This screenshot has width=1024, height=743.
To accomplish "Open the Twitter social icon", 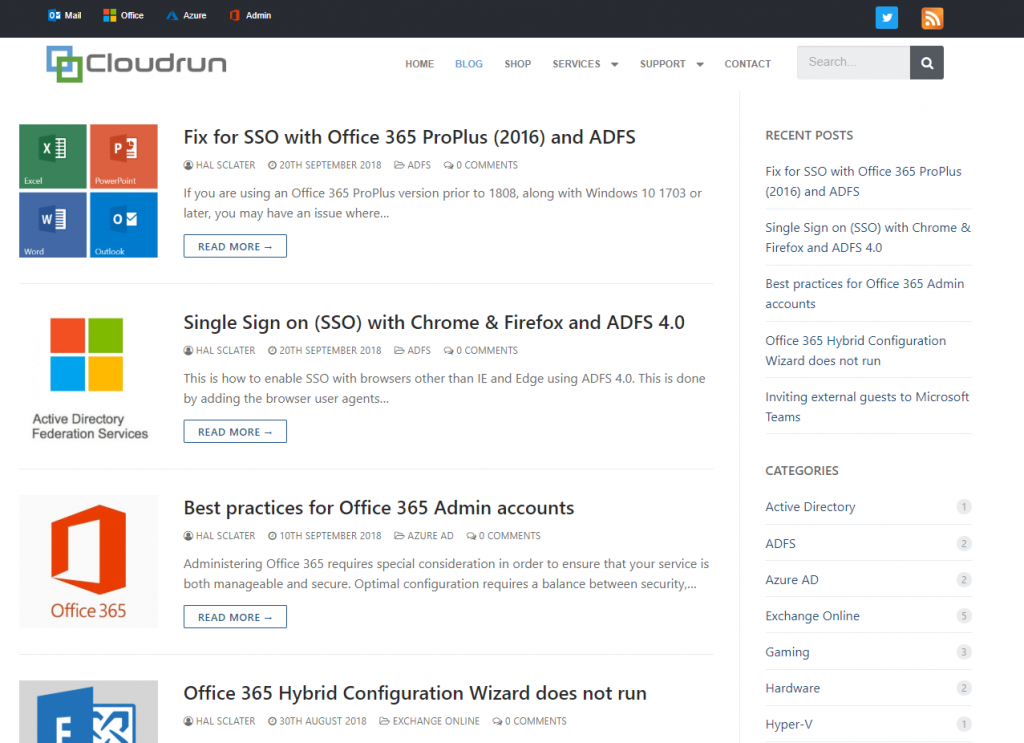I will (x=886, y=17).
